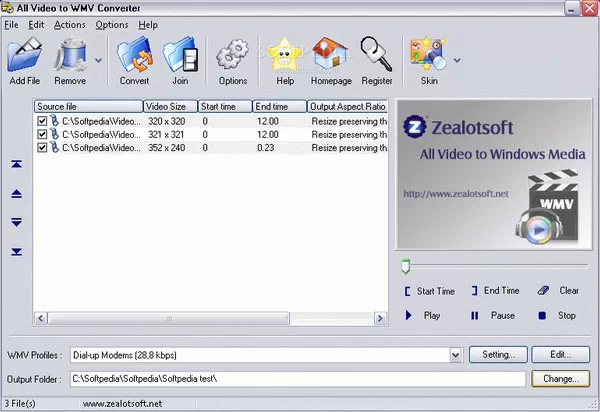The width and height of the screenshot is (600, 412).
Task: Click the Edit... profile button
Action: (561, 355)
